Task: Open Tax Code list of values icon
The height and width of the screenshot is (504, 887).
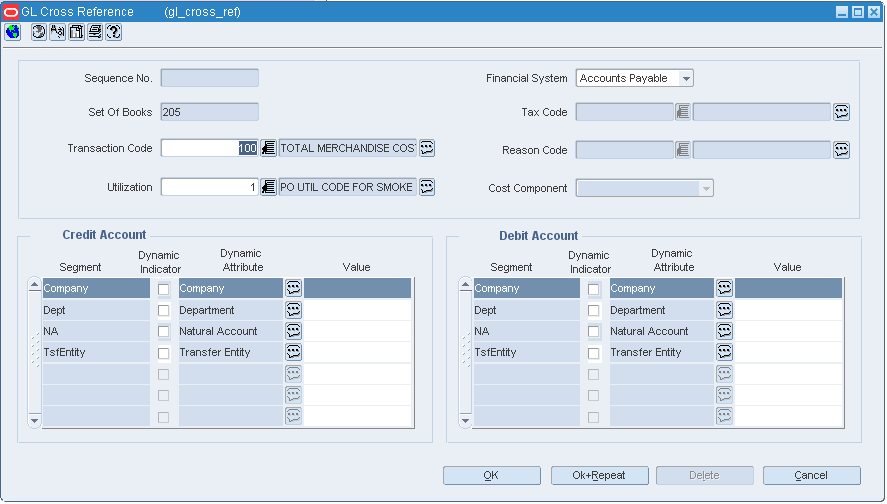Action: [x=683, y=112]
